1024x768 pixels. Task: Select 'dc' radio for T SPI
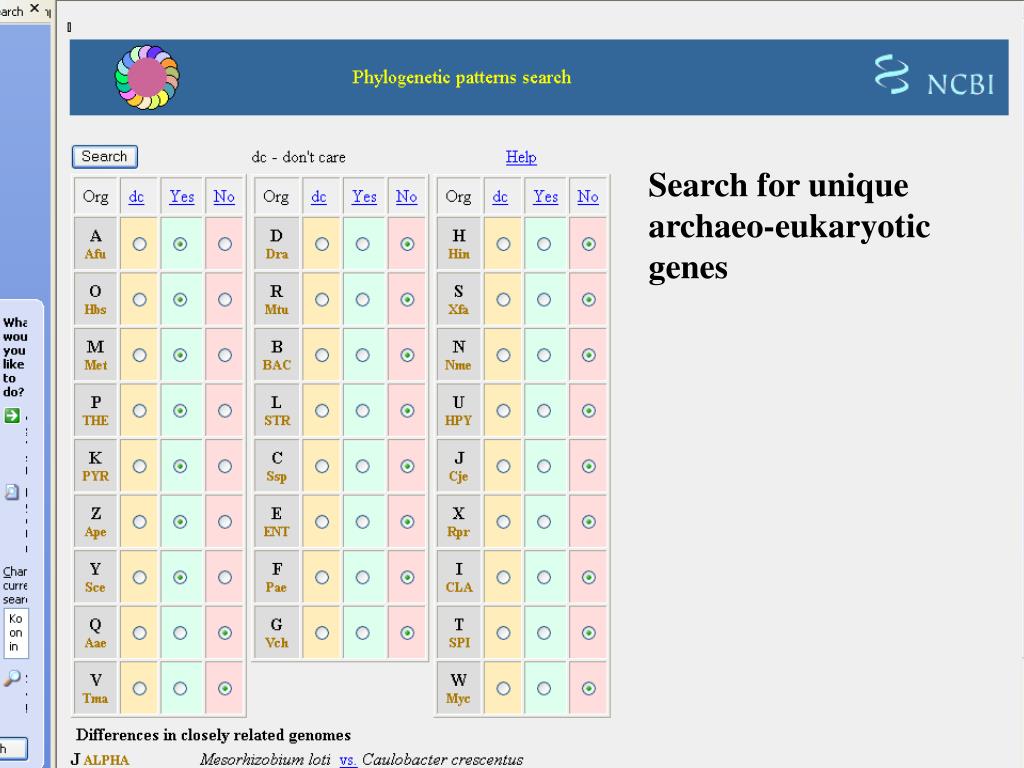pos(503,633)
